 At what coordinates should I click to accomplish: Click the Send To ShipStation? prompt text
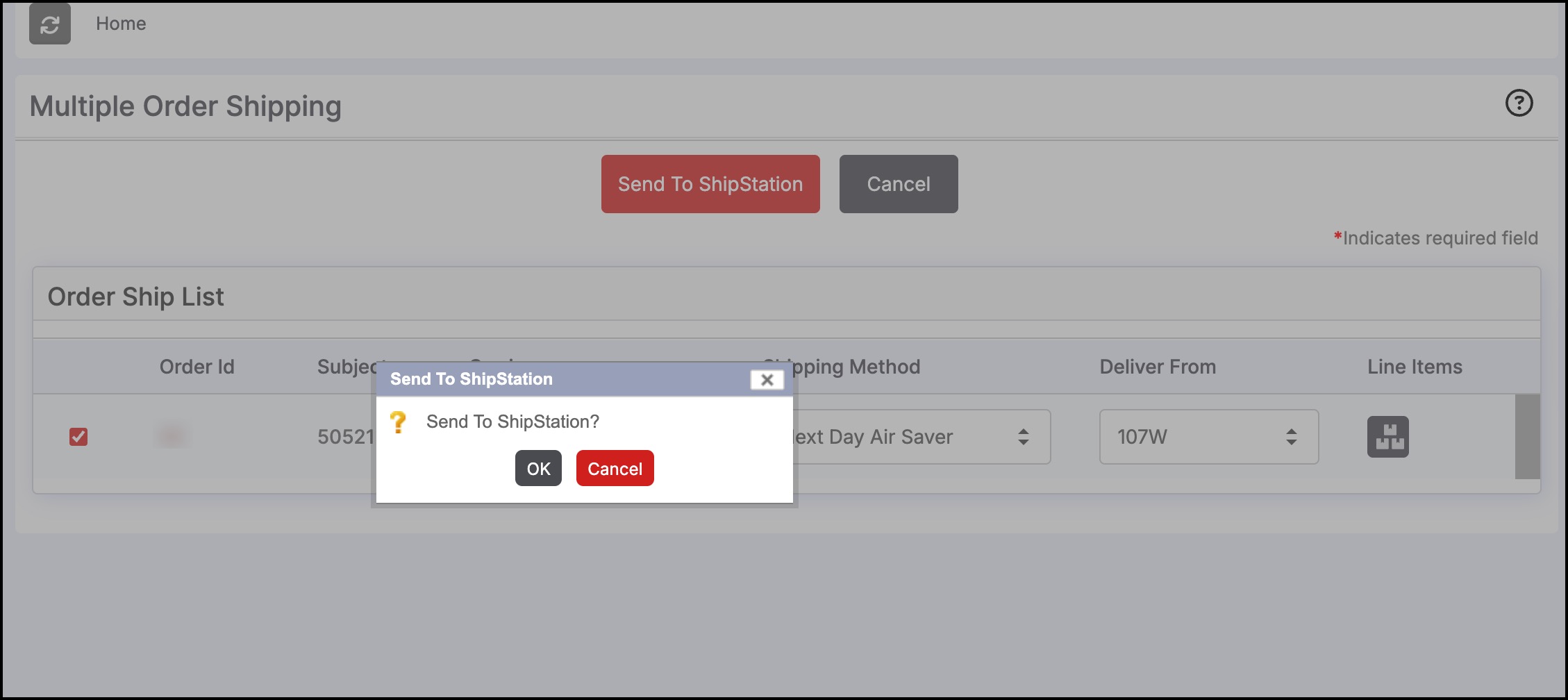(512, 422)
